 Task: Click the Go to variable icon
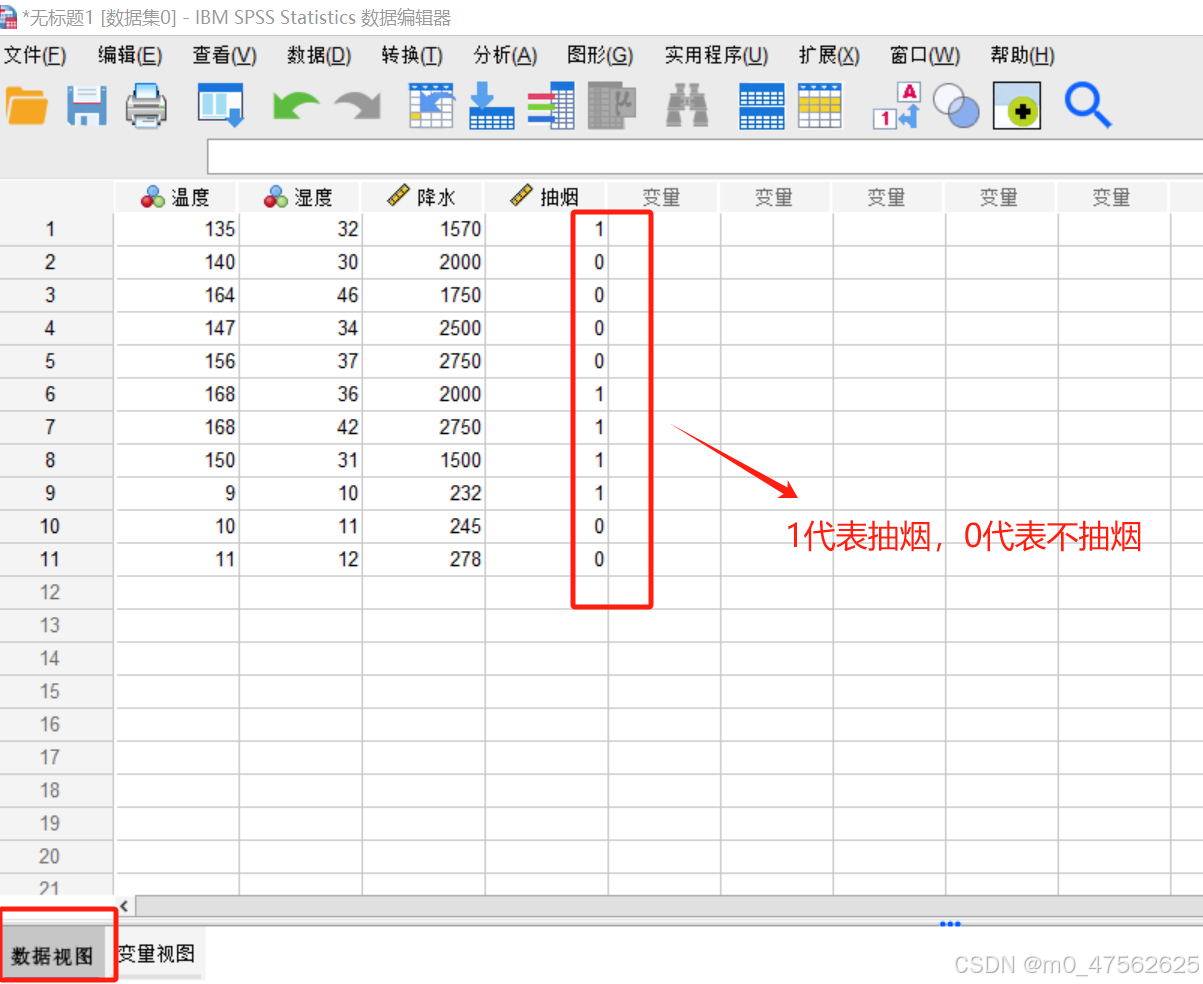click(x=492, y=105)
